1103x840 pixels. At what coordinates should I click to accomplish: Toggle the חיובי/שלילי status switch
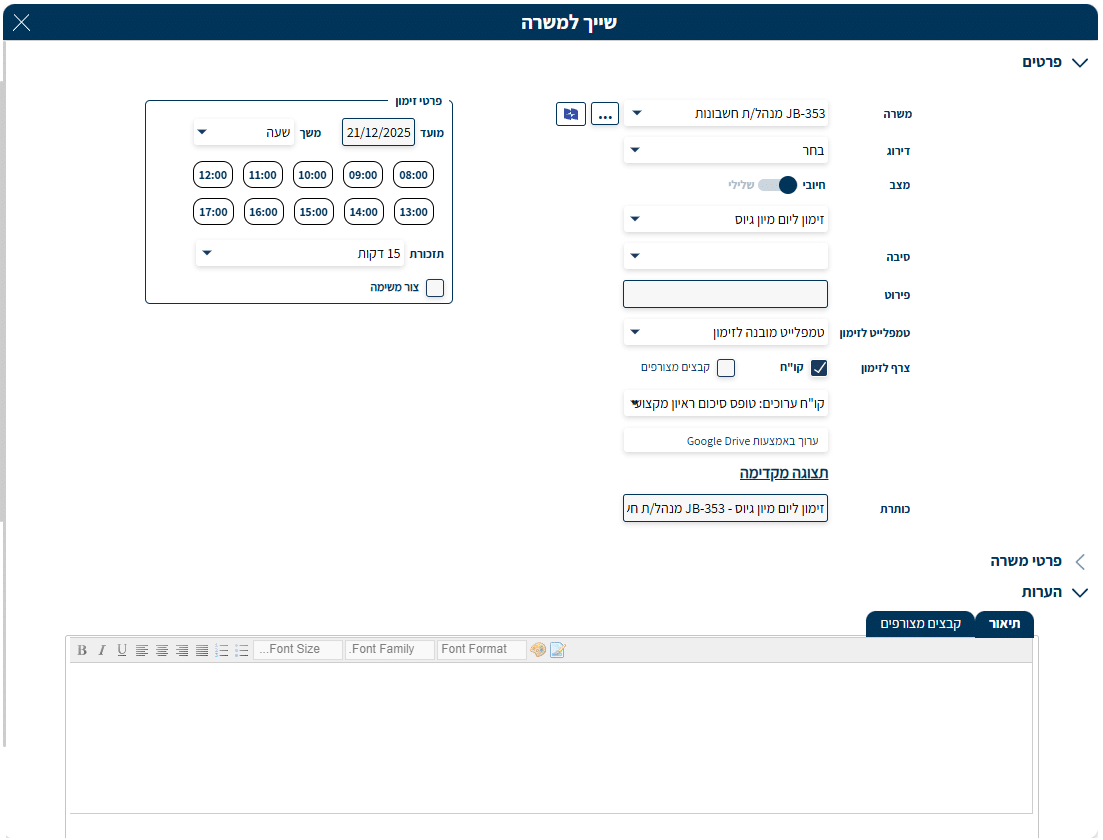pos(777,185)
